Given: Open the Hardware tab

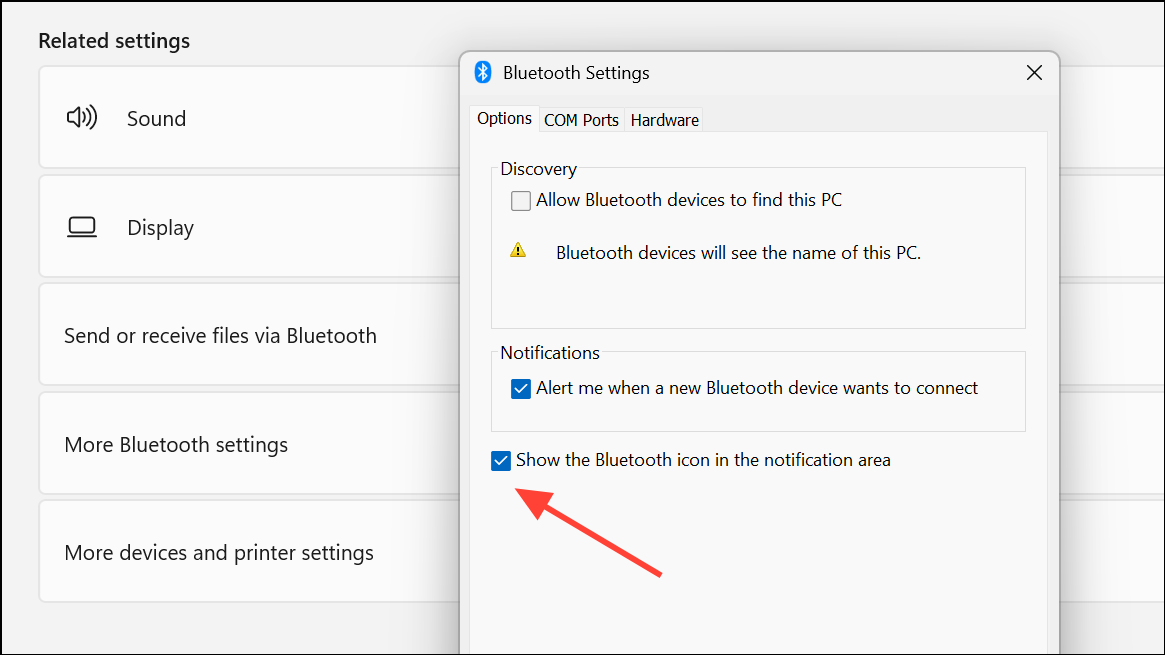Looking at the screenshot, I should tap(664, 119).
